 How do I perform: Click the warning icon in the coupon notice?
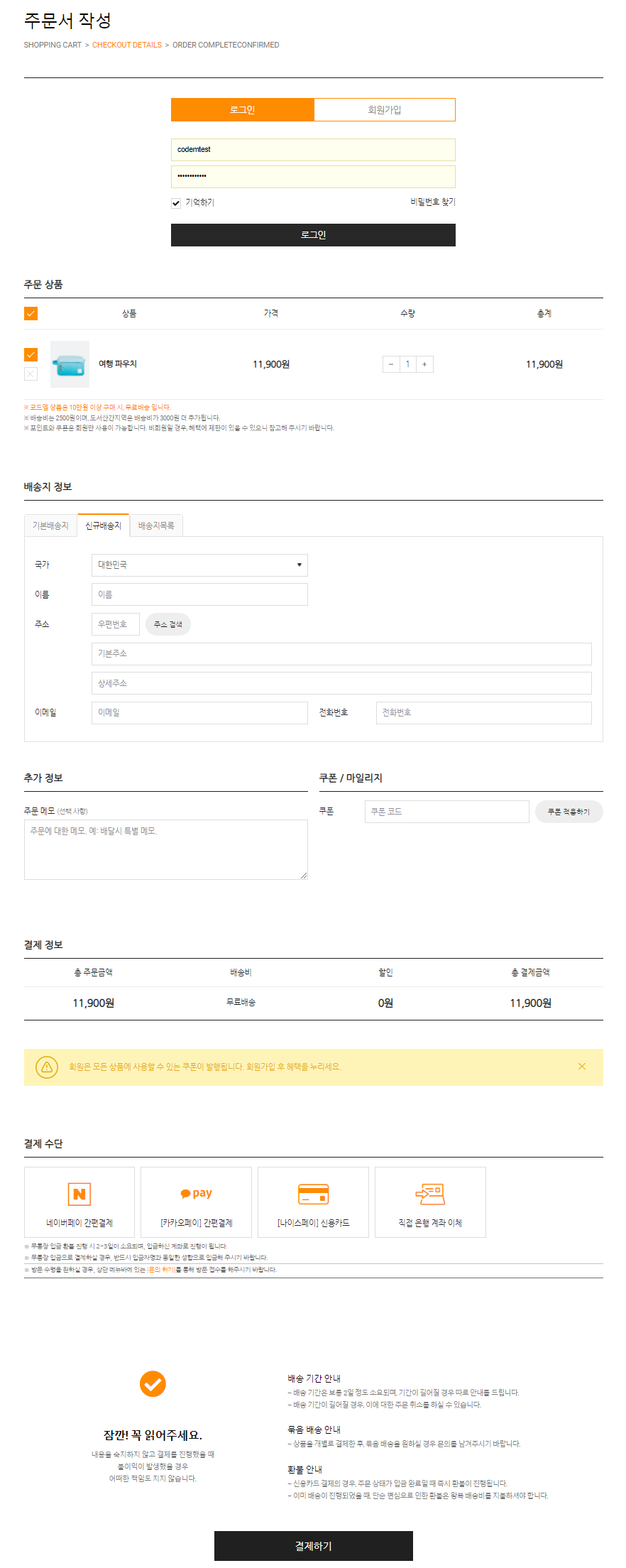(x=47, y=1067)
